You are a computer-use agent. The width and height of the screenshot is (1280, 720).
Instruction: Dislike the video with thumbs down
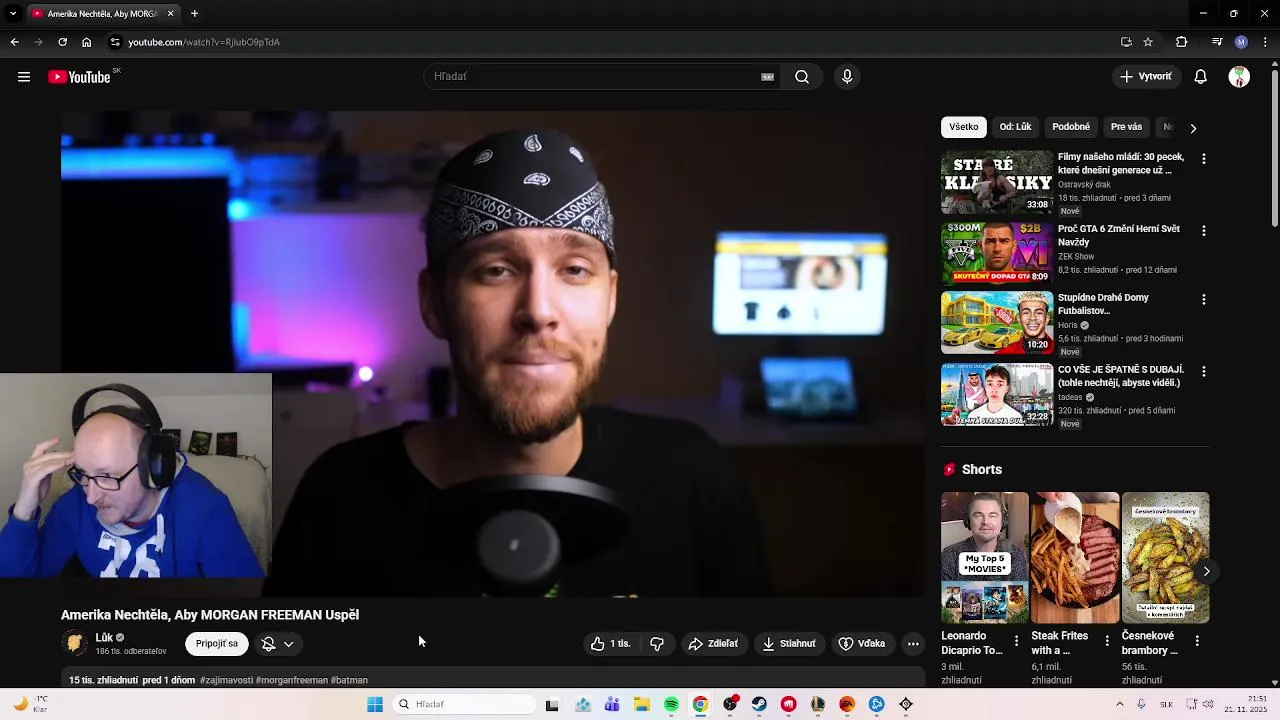pyautogui.click(x=657, y=644)
